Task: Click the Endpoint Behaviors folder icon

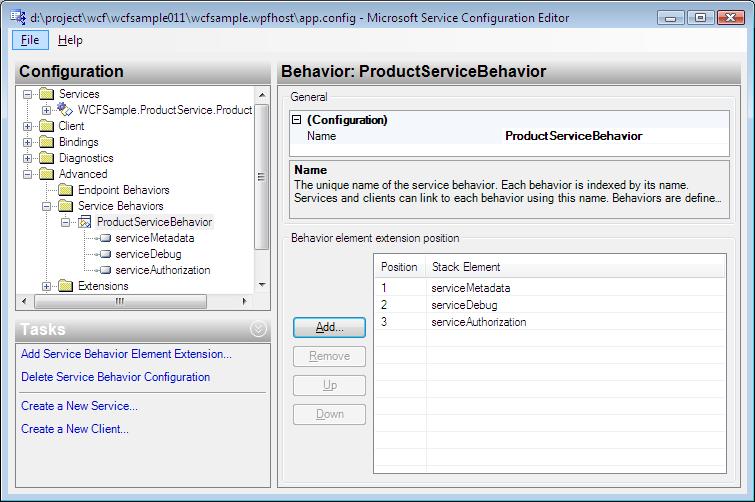Action: (66, 190)
